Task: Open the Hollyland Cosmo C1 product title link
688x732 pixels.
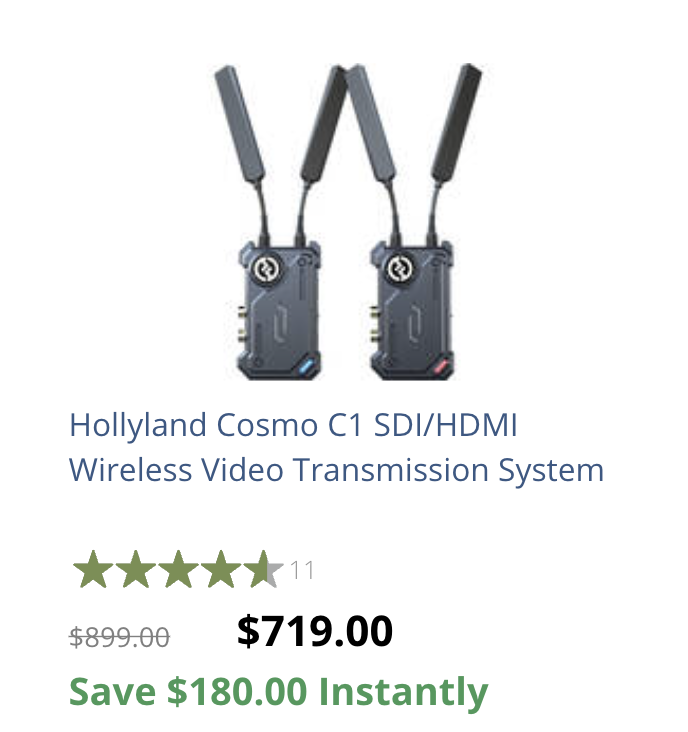Action: (x=337, y=447)
